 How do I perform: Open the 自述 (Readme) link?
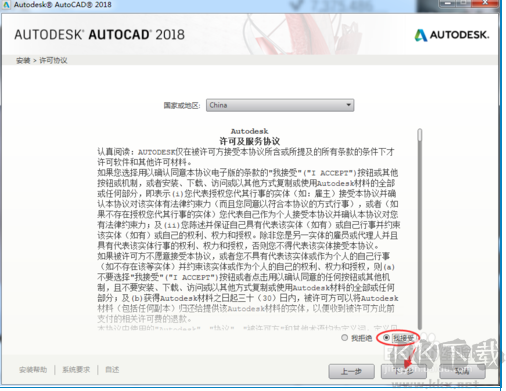112,370
